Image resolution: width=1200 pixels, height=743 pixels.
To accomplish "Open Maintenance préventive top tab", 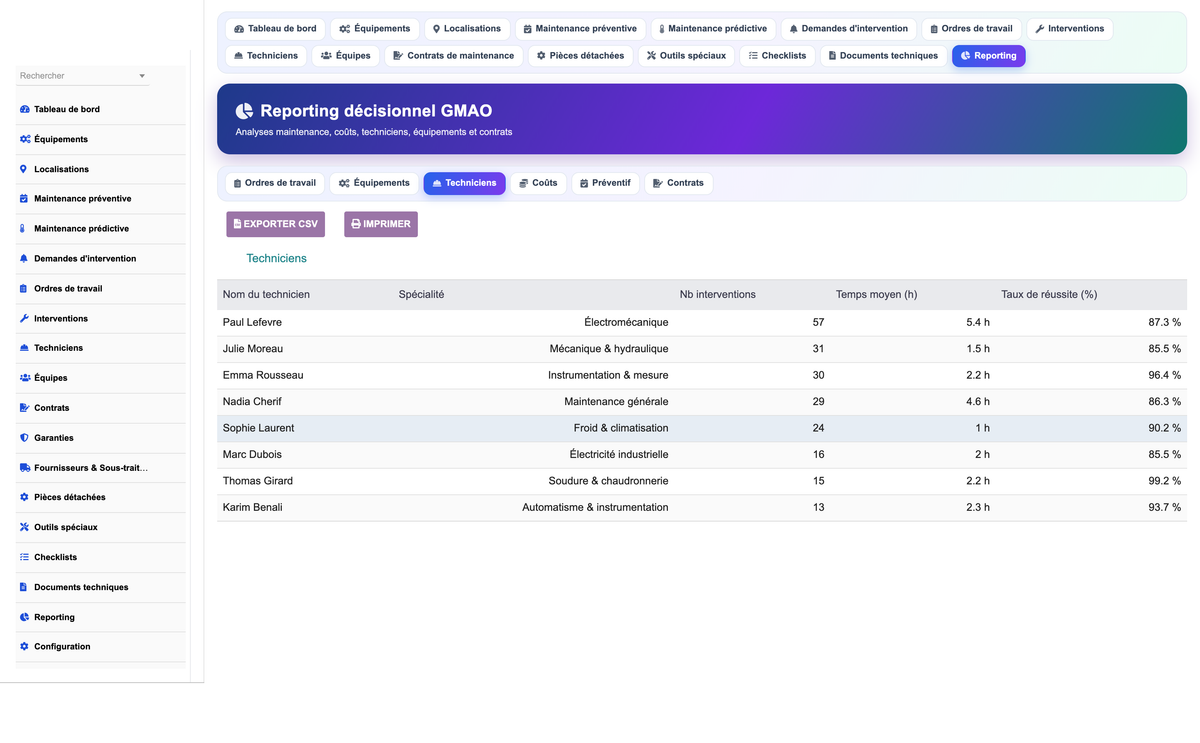I will click(x=580, y=29).
